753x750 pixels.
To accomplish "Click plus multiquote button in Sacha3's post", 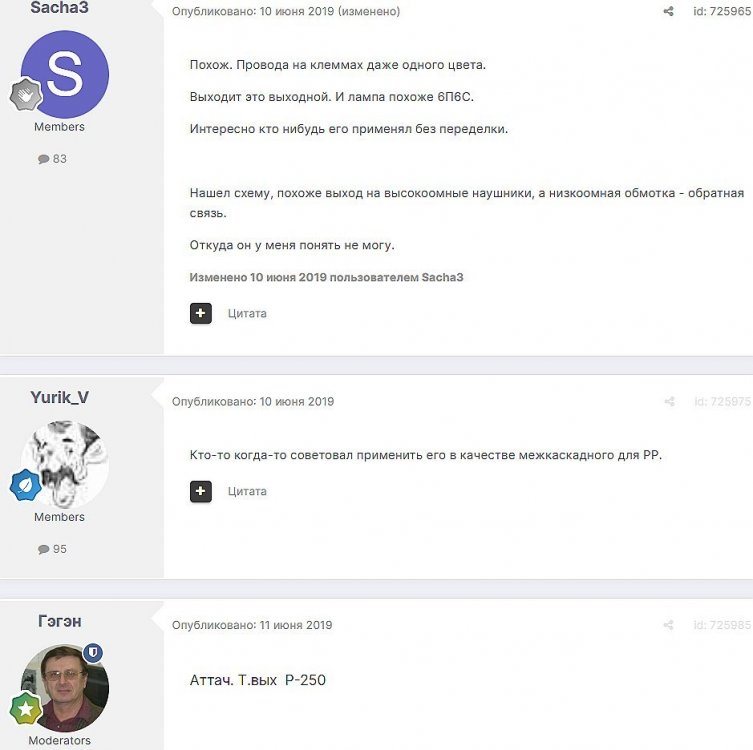I will tap(201, 313).
